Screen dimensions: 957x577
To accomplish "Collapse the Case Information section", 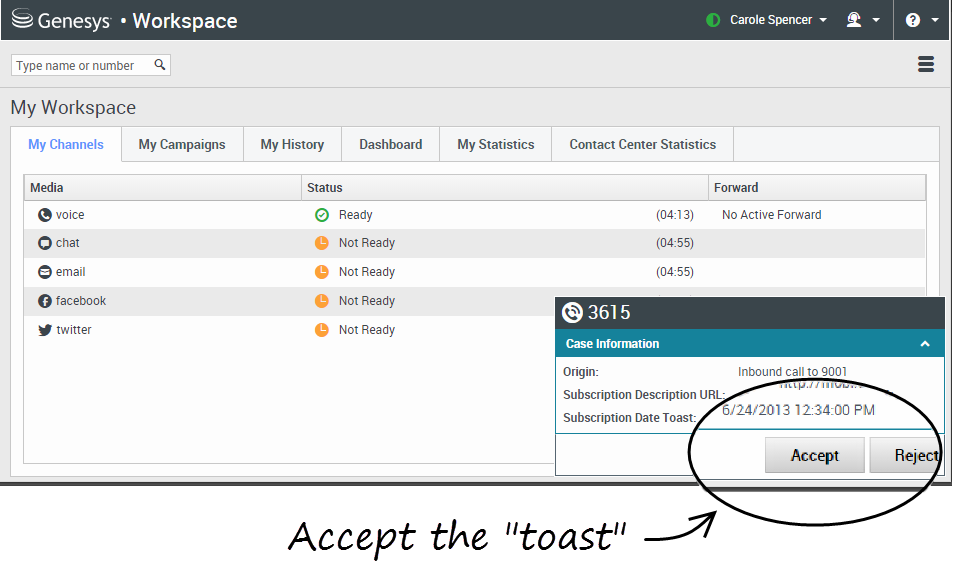I will click(x=925, y=344).
